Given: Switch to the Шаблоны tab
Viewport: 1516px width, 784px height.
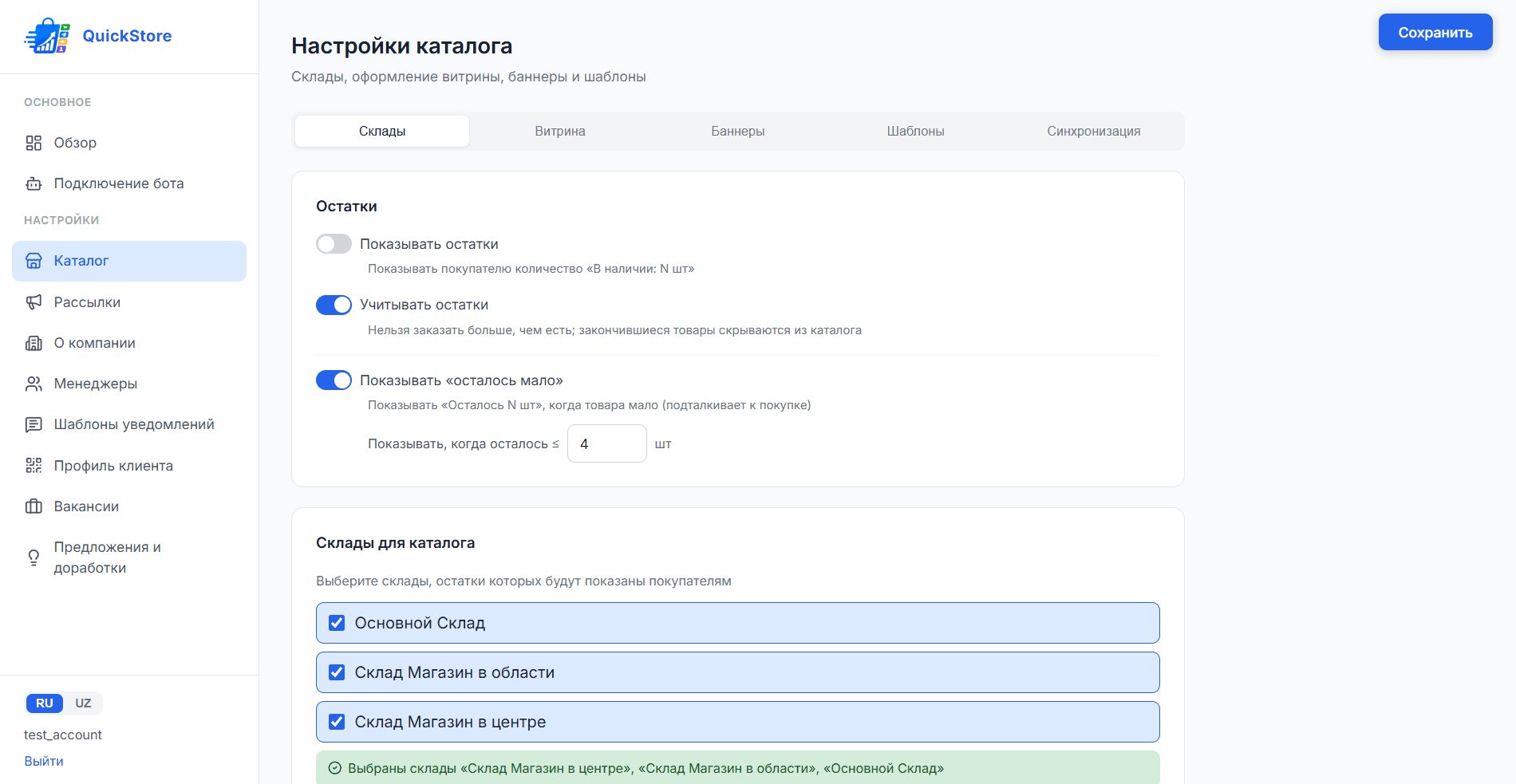Looking at the screenshot, I should coord(916,131).
